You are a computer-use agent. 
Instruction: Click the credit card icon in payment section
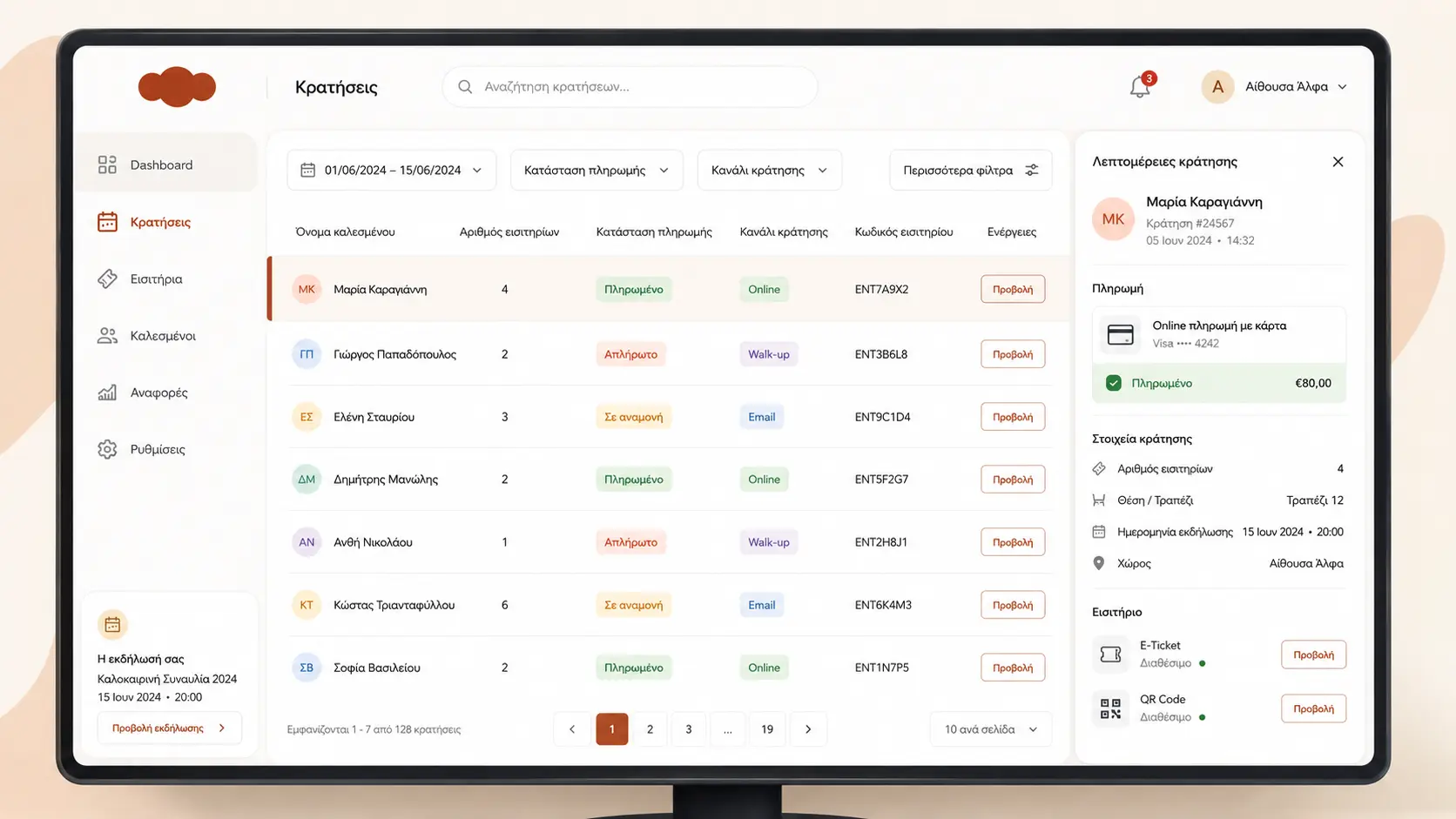(x=1120, y=334)
